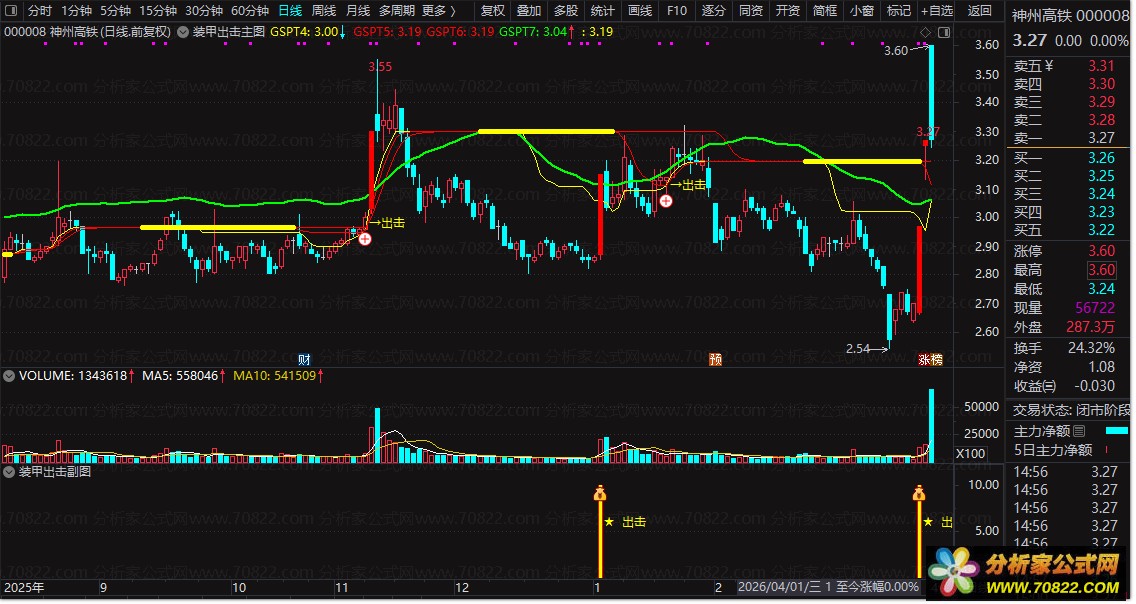1136x604 pixels.
Task: Switch to 月线 monthly chart
Action: [x=358, y=11]
